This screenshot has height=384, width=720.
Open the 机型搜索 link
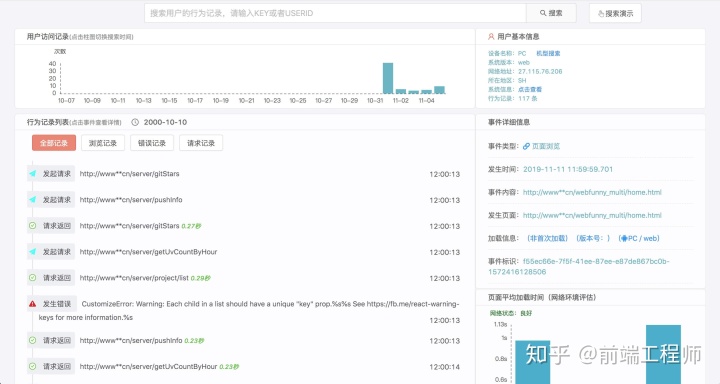tap(548, 53)
